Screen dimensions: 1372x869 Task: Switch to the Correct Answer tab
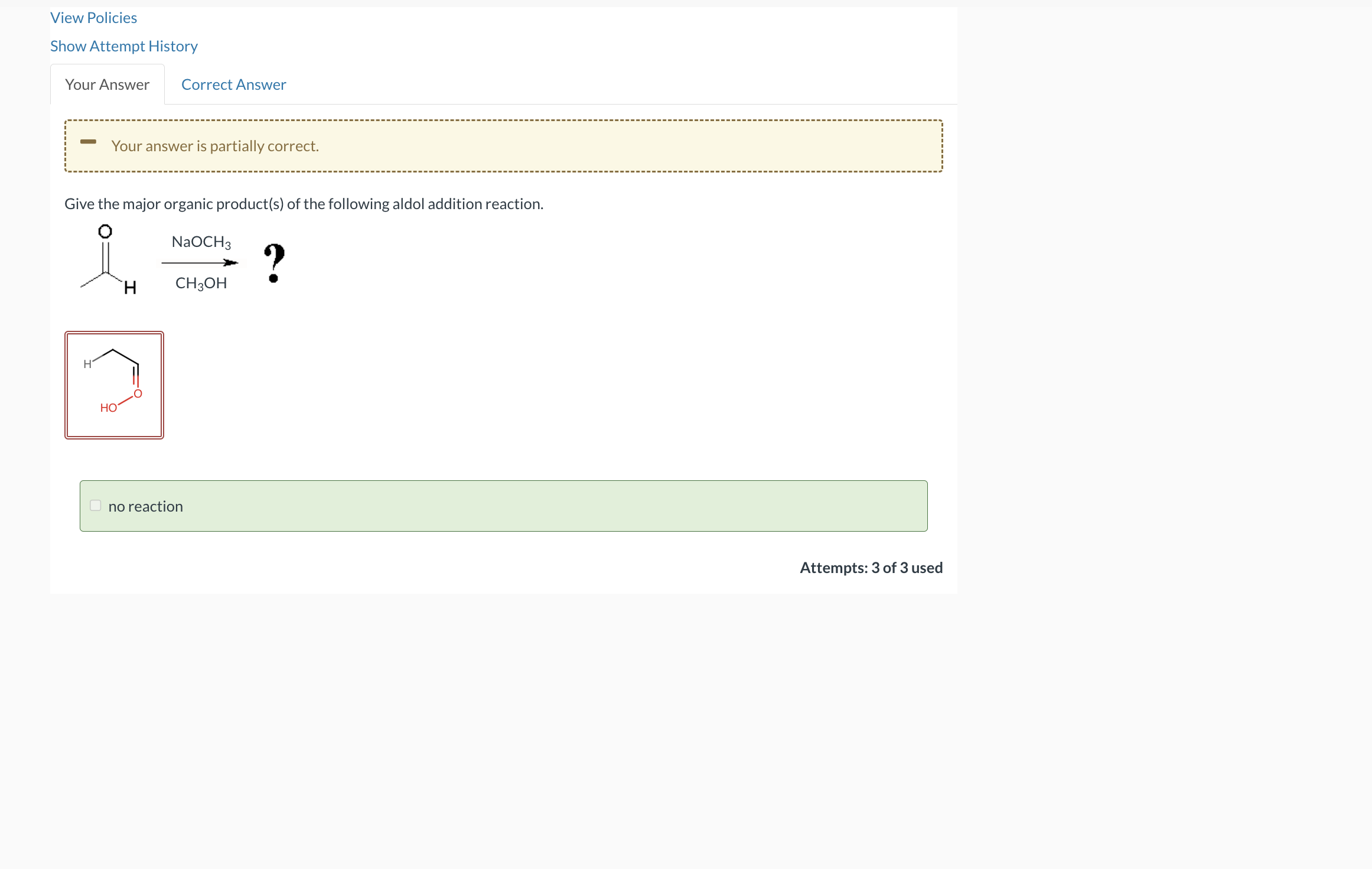click(x=233, y=84)
